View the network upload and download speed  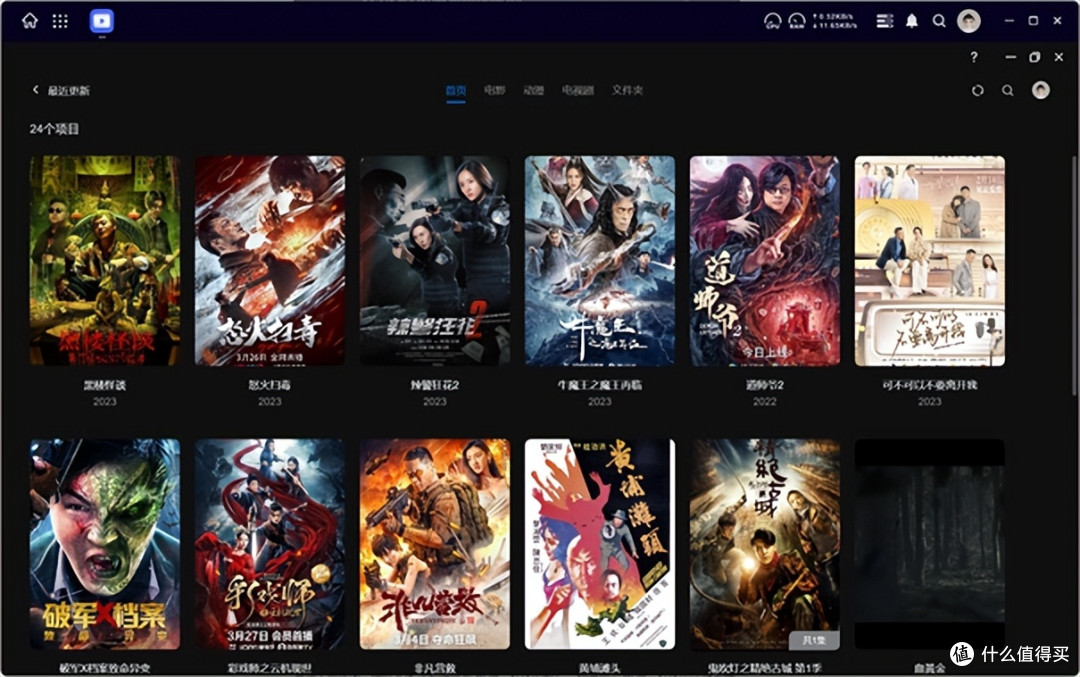click(x=834, y=21)
